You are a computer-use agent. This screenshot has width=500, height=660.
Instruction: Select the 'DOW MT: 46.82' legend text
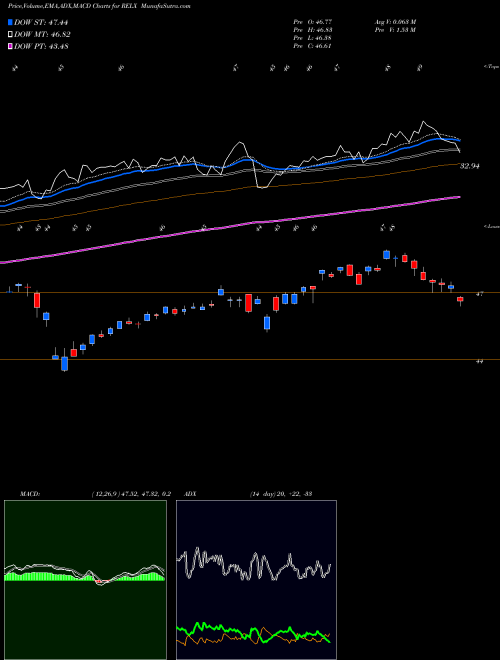tap(42, 35)
